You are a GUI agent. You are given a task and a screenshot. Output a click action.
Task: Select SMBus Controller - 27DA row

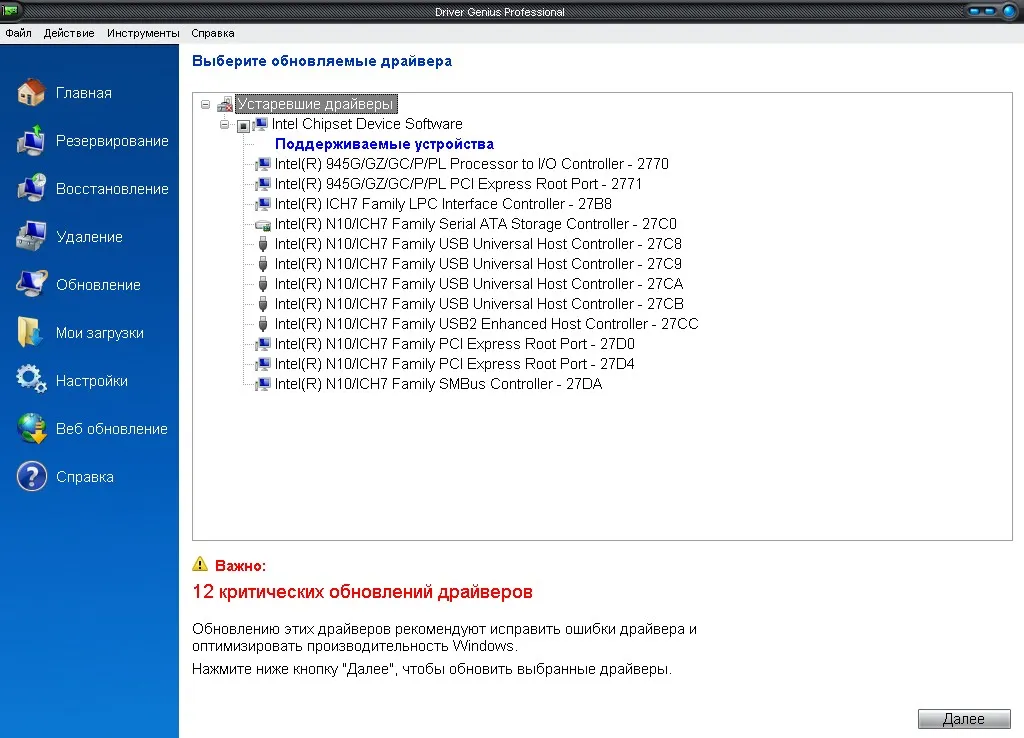coord(438,384)
